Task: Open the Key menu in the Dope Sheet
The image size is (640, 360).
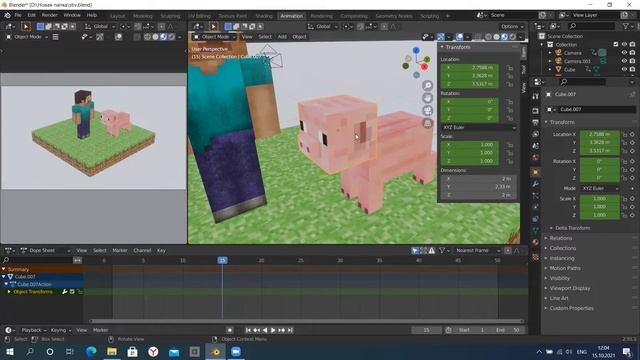Action: coord(161,251)
